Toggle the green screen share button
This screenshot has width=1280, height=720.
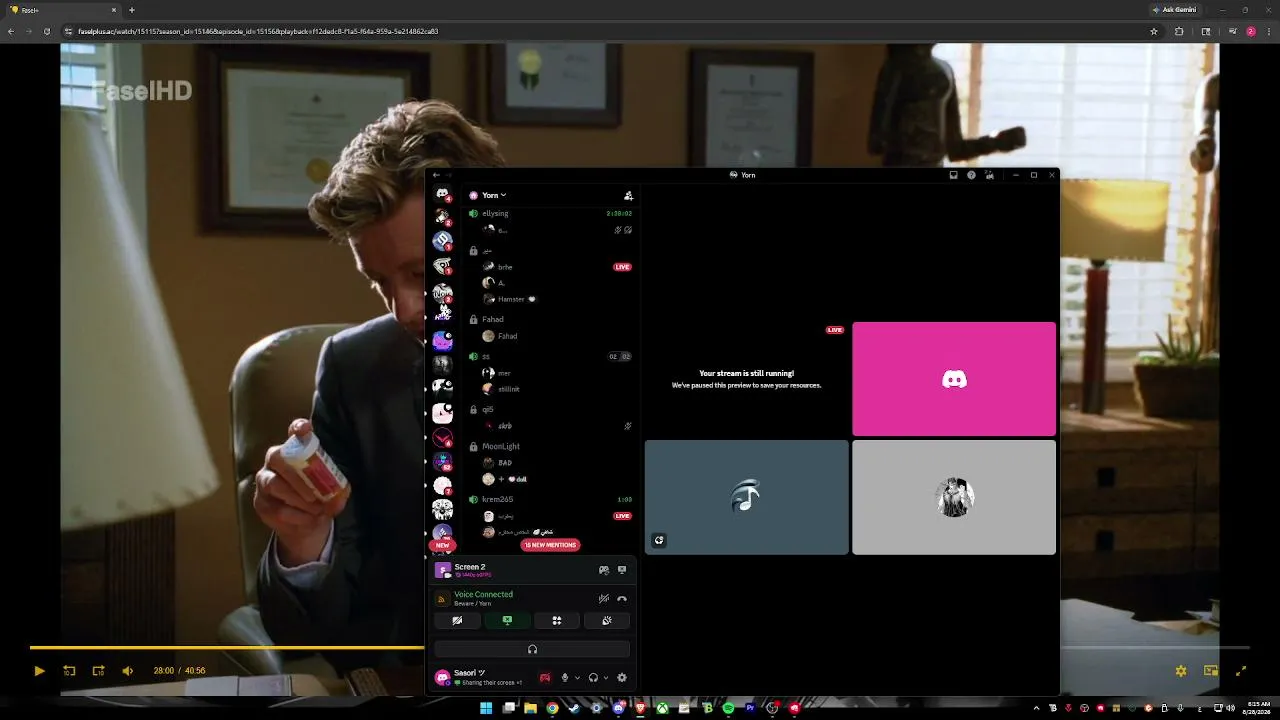pos(507,621)
